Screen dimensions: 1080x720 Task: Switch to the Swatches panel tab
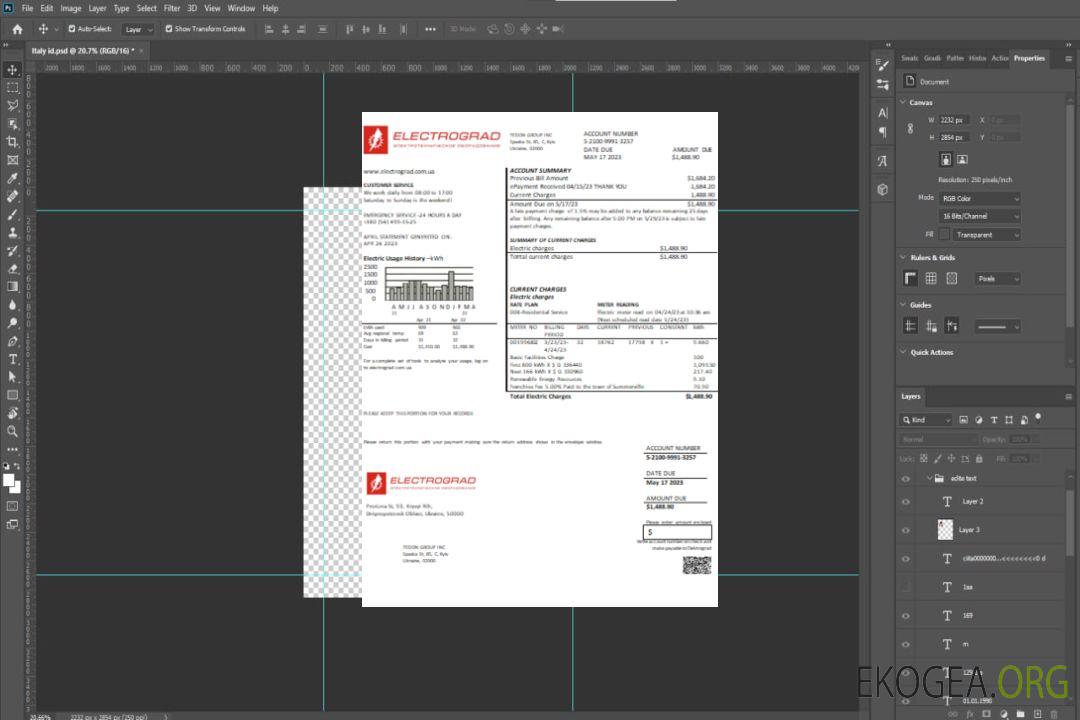coord(909,58)
